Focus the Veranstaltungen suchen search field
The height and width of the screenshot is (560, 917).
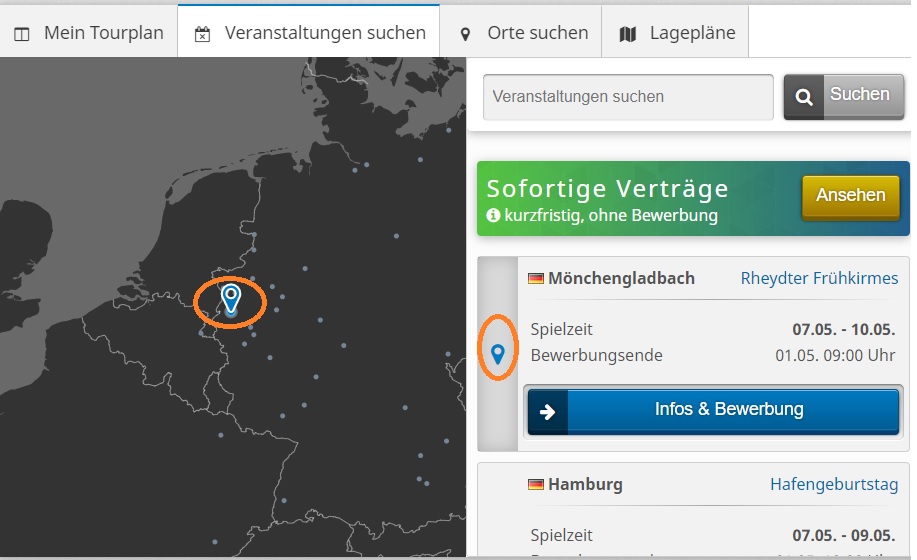627,97
